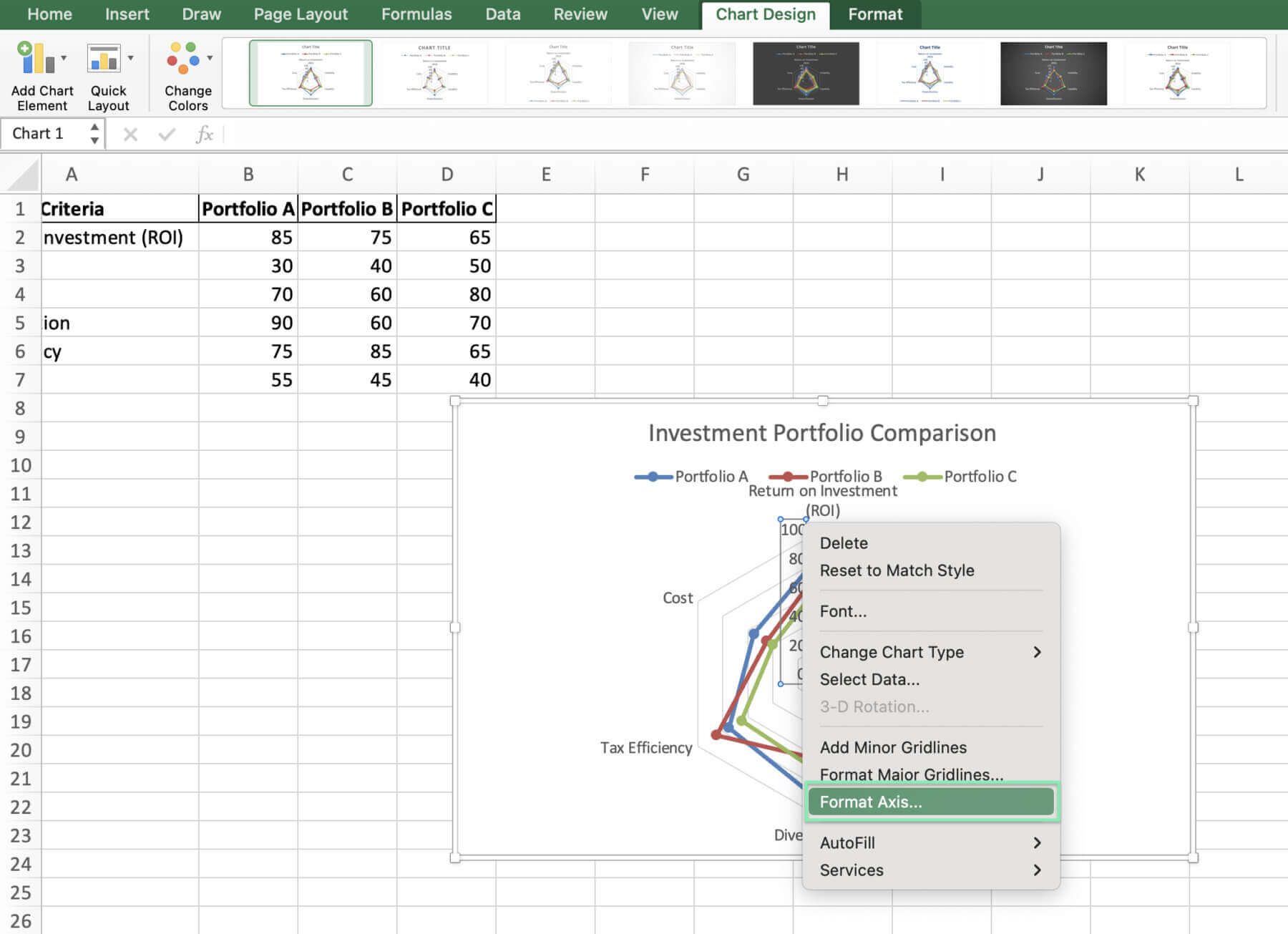Image resolution: width=1288 pixels, height=934 pixels.
Task: Click the Name Box showing Chart 1
Action: click(44, 134)
